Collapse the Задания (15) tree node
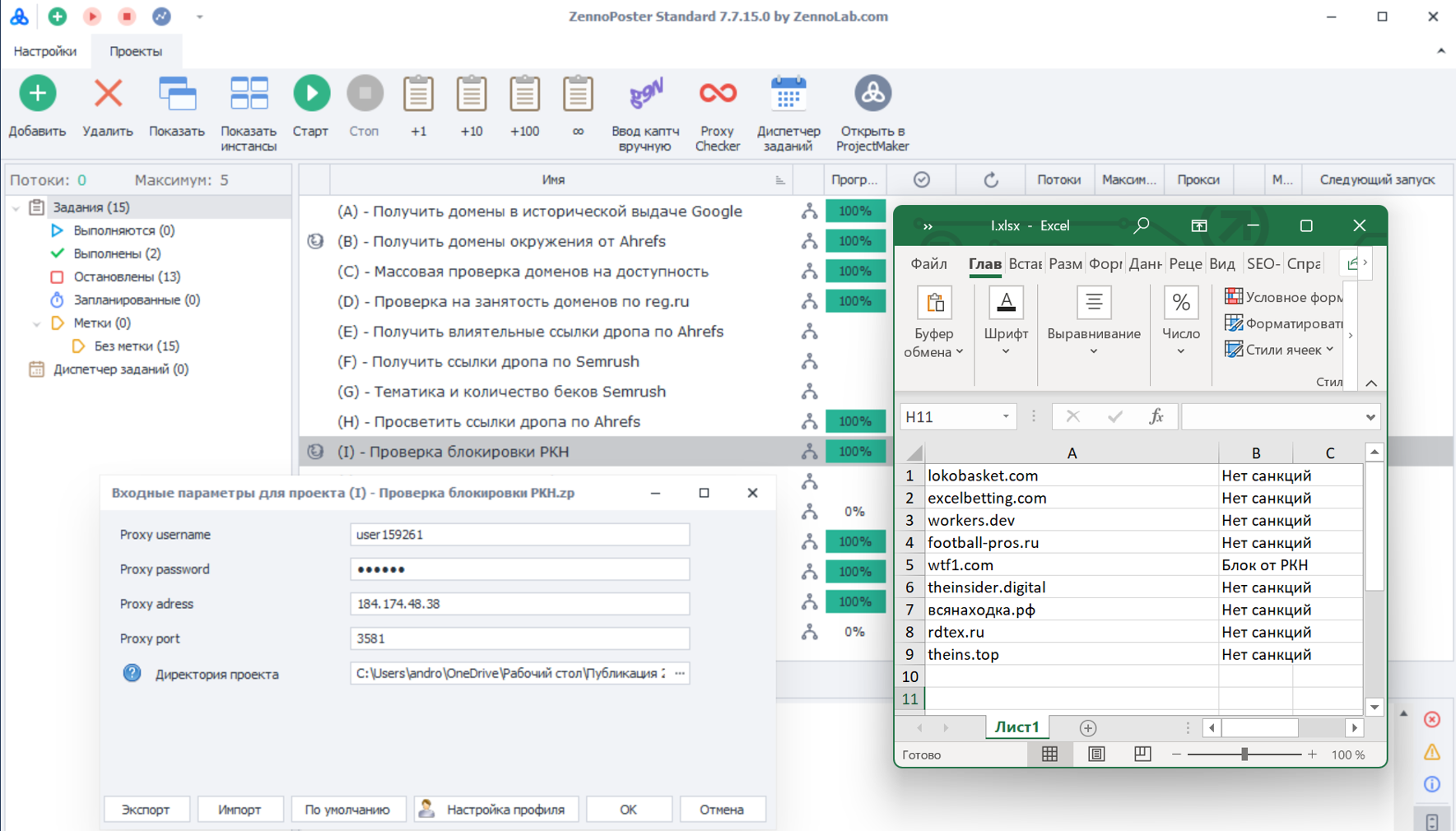Screen dimensions: 1456x831 (x=16, y=208)
